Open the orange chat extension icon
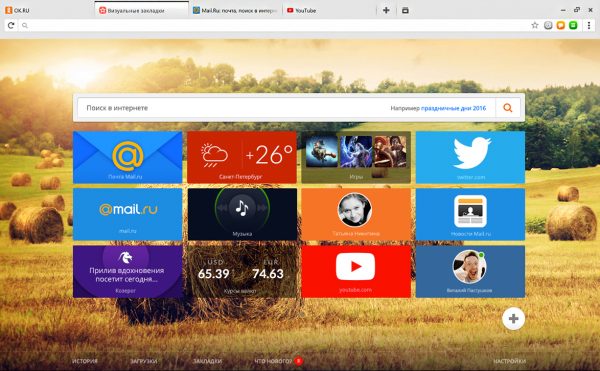This screenshot has width=600, height=371. (561, 25)
